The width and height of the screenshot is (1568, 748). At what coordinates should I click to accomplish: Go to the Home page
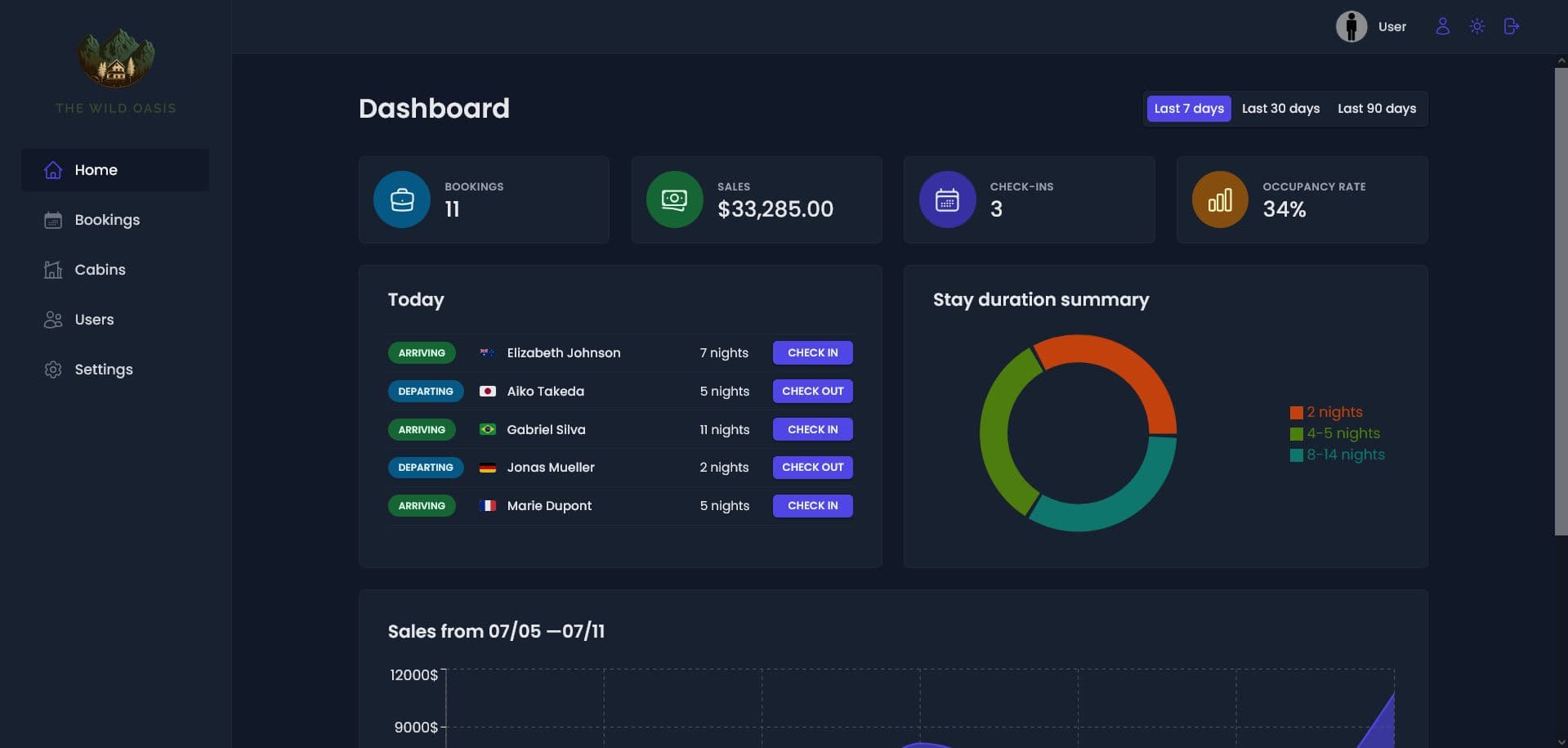click(x=115, y=170)
